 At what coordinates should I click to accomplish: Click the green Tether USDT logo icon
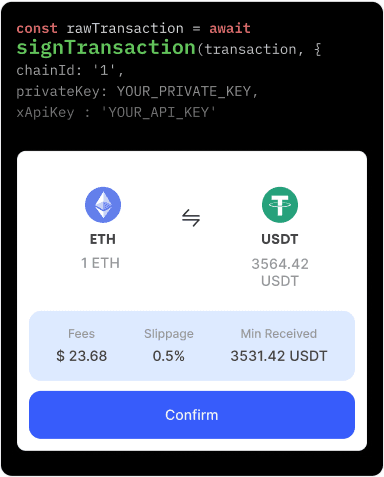pos(280,205)
